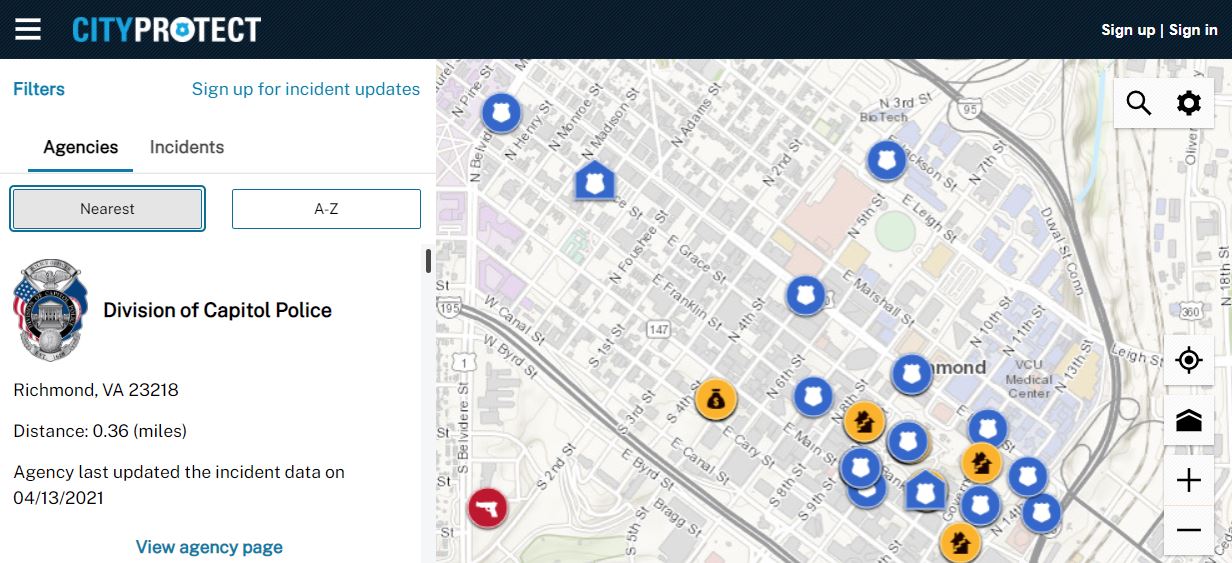
Task: Click Sign in in the header
Action: 1193,30
